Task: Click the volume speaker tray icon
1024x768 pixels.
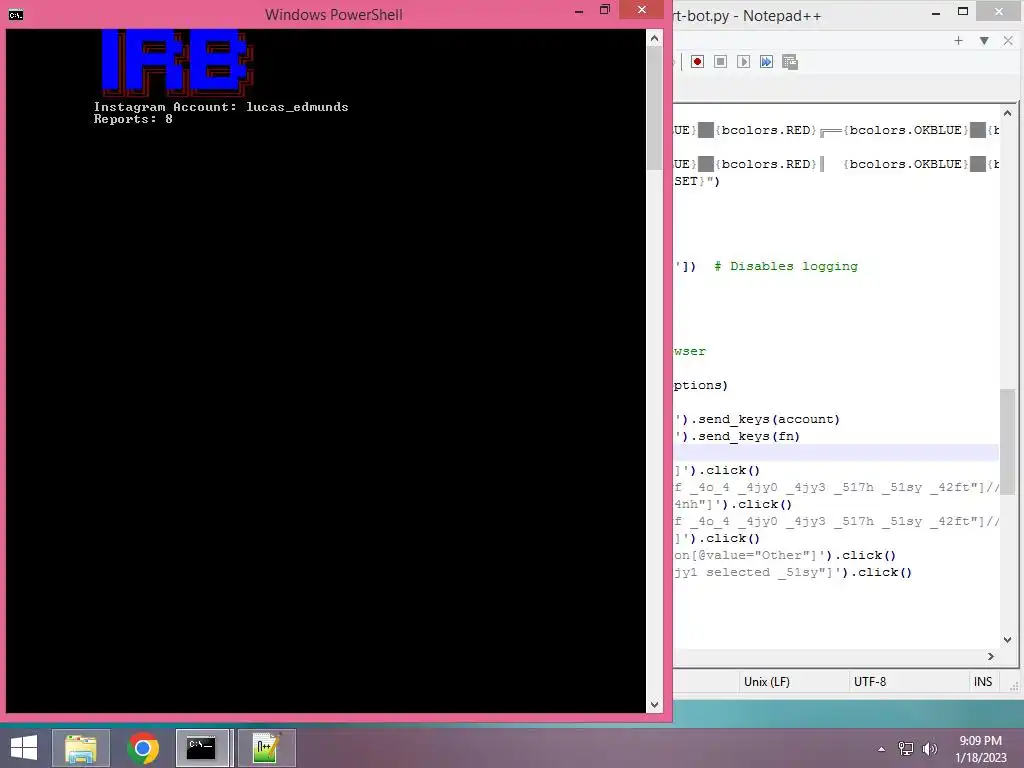Action: coord(929,749)
